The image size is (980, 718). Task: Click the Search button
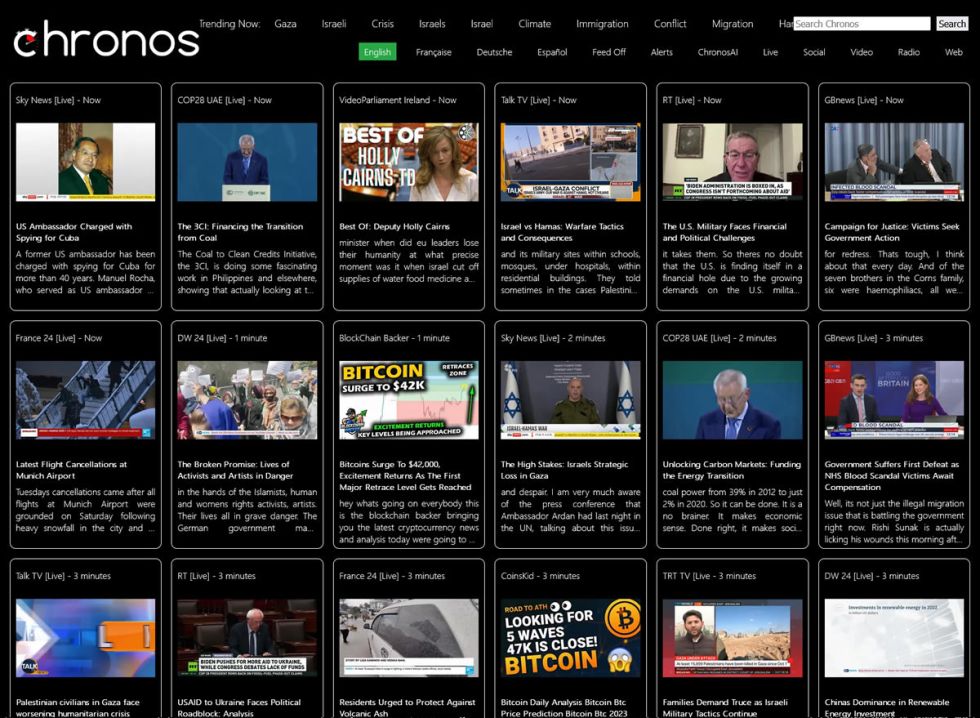951,24
